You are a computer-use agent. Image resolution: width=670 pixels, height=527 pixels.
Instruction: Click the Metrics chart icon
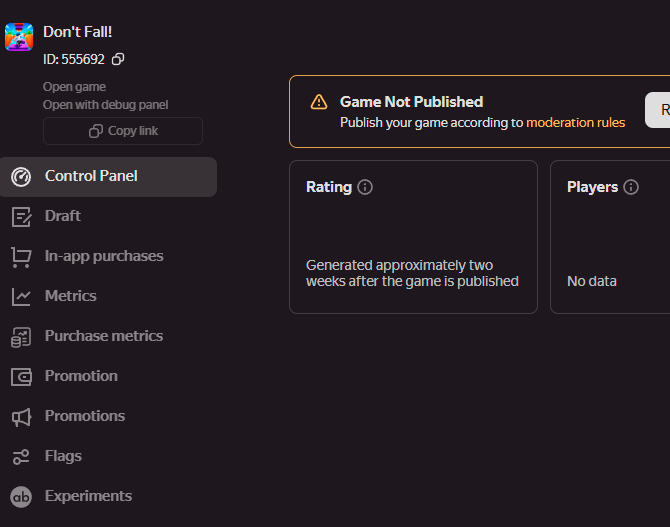point(21,297)
